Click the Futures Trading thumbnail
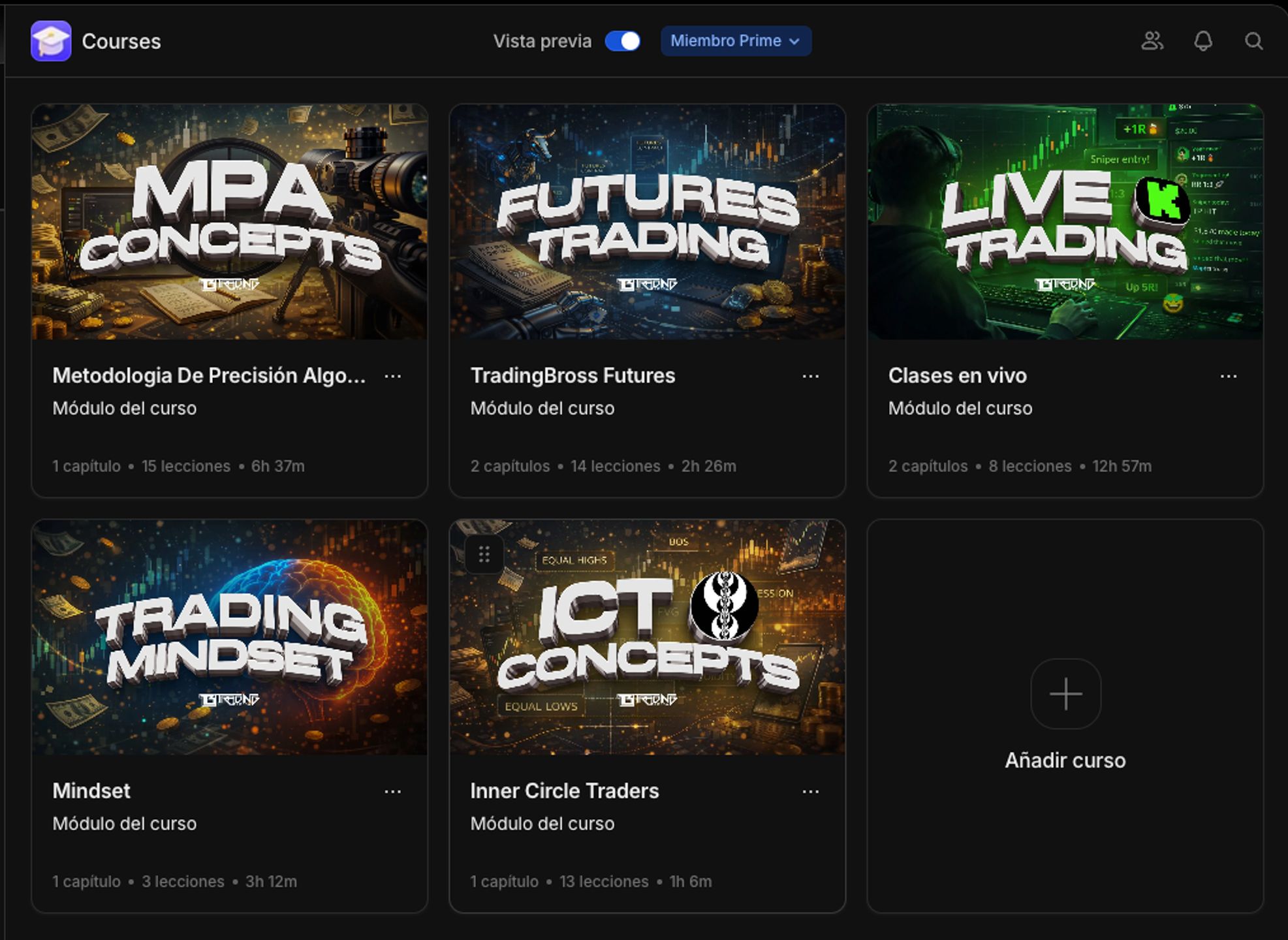 648,222
